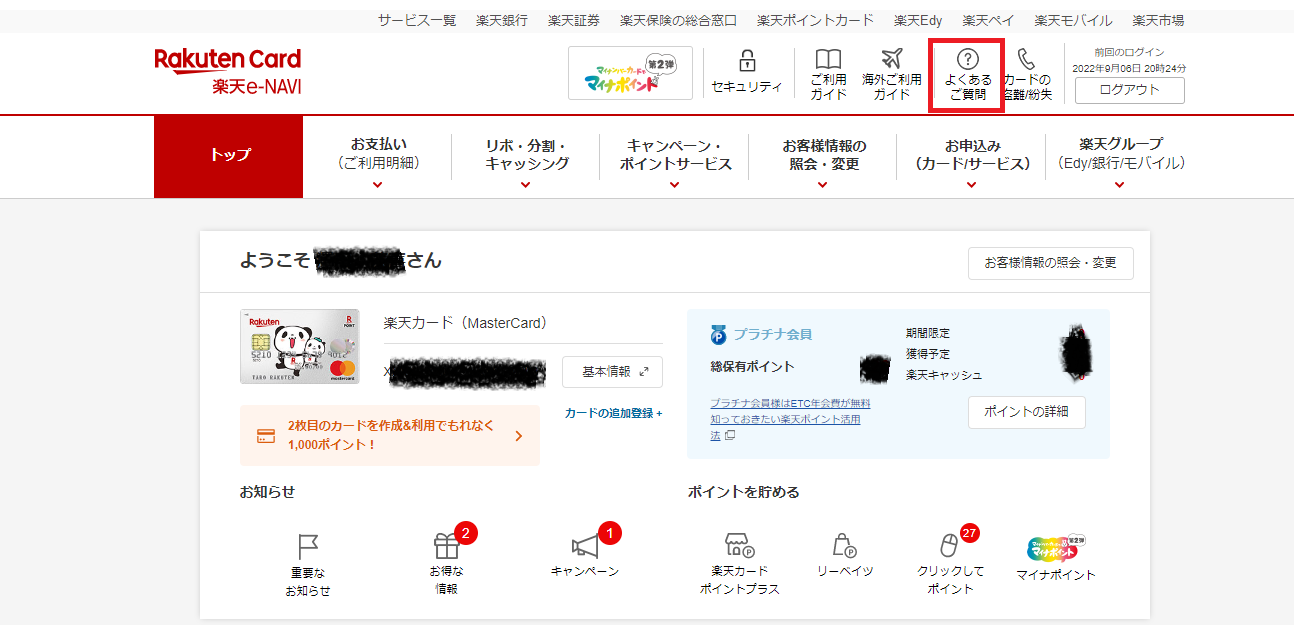Open the 2枚目のカードを作成 1,000ポイント banner
The image size is (1294, 625).
pos(390,435)
